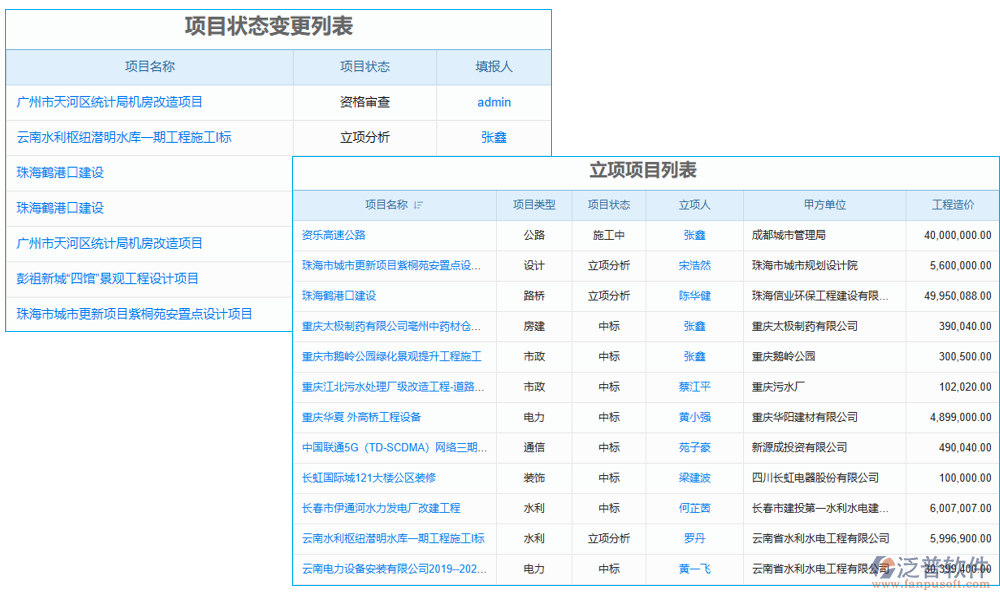Open 黄小强 on the 重庆华夏 equipment row
1000x600 pixels.
(x=694, y=417)
